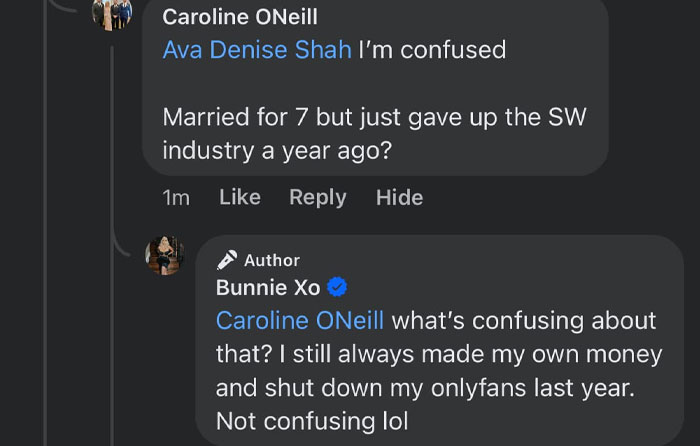Click the "I'm confused" comment text
Screen dimensions: 700x446
pos(432,49)
